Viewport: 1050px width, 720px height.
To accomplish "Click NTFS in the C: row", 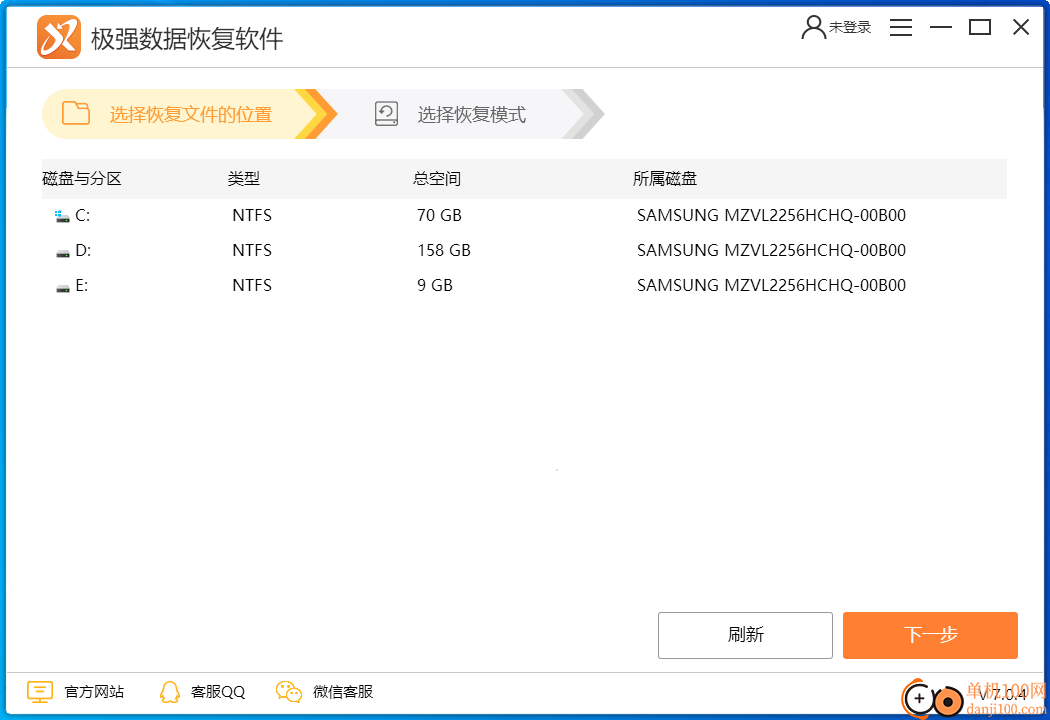I will pyautogui.click(x=252, y=215).
